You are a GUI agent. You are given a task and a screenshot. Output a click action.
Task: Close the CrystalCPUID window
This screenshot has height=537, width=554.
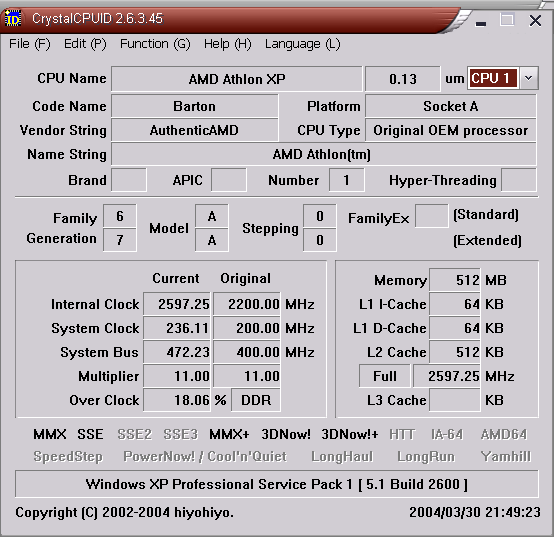(x=535, y=21)
